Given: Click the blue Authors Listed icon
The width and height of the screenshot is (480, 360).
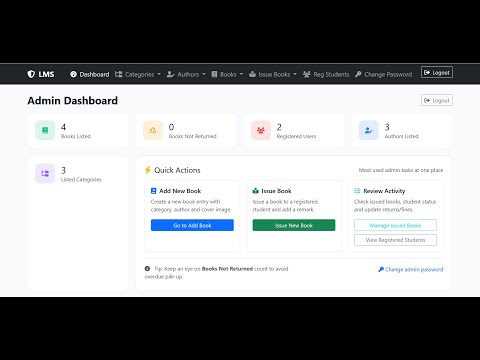Looking at the screenshot, I should click(369, 130).
